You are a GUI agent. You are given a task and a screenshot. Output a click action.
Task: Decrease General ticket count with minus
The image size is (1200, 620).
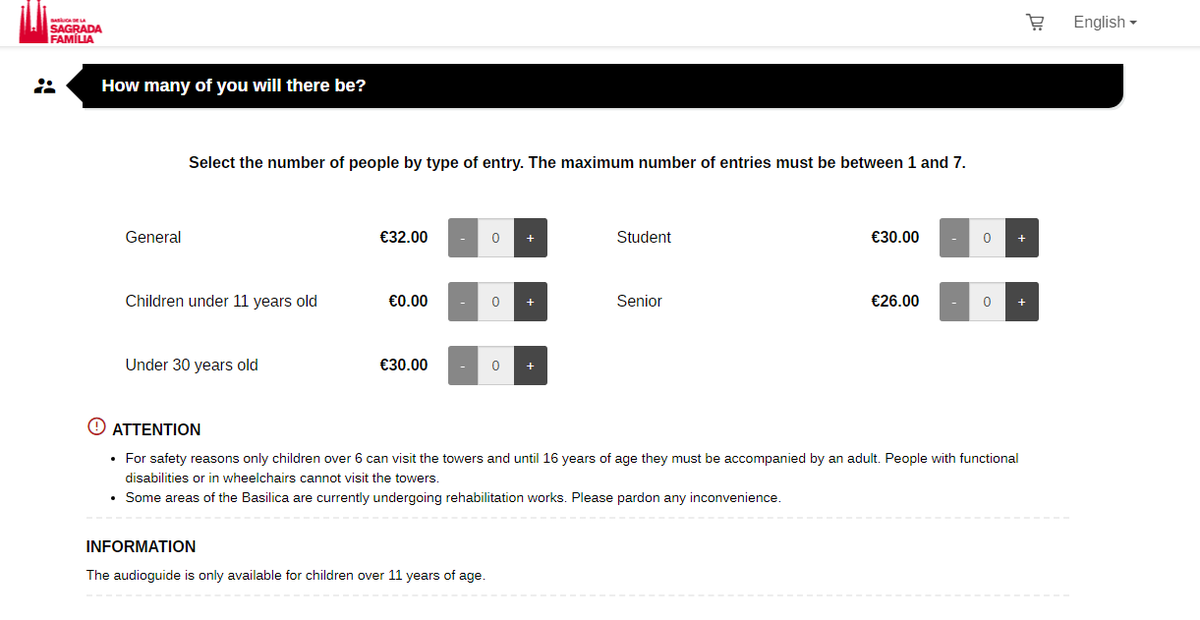point(463,238)
